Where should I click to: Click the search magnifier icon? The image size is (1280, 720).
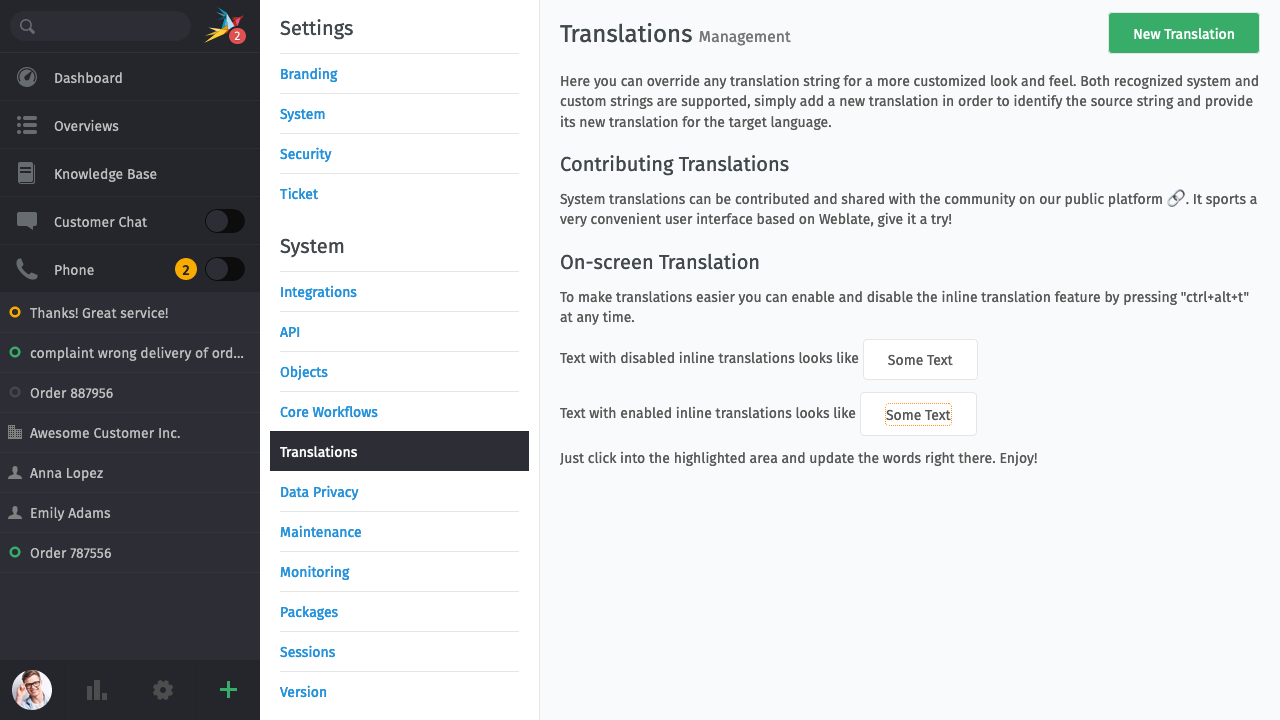(27, 27)
